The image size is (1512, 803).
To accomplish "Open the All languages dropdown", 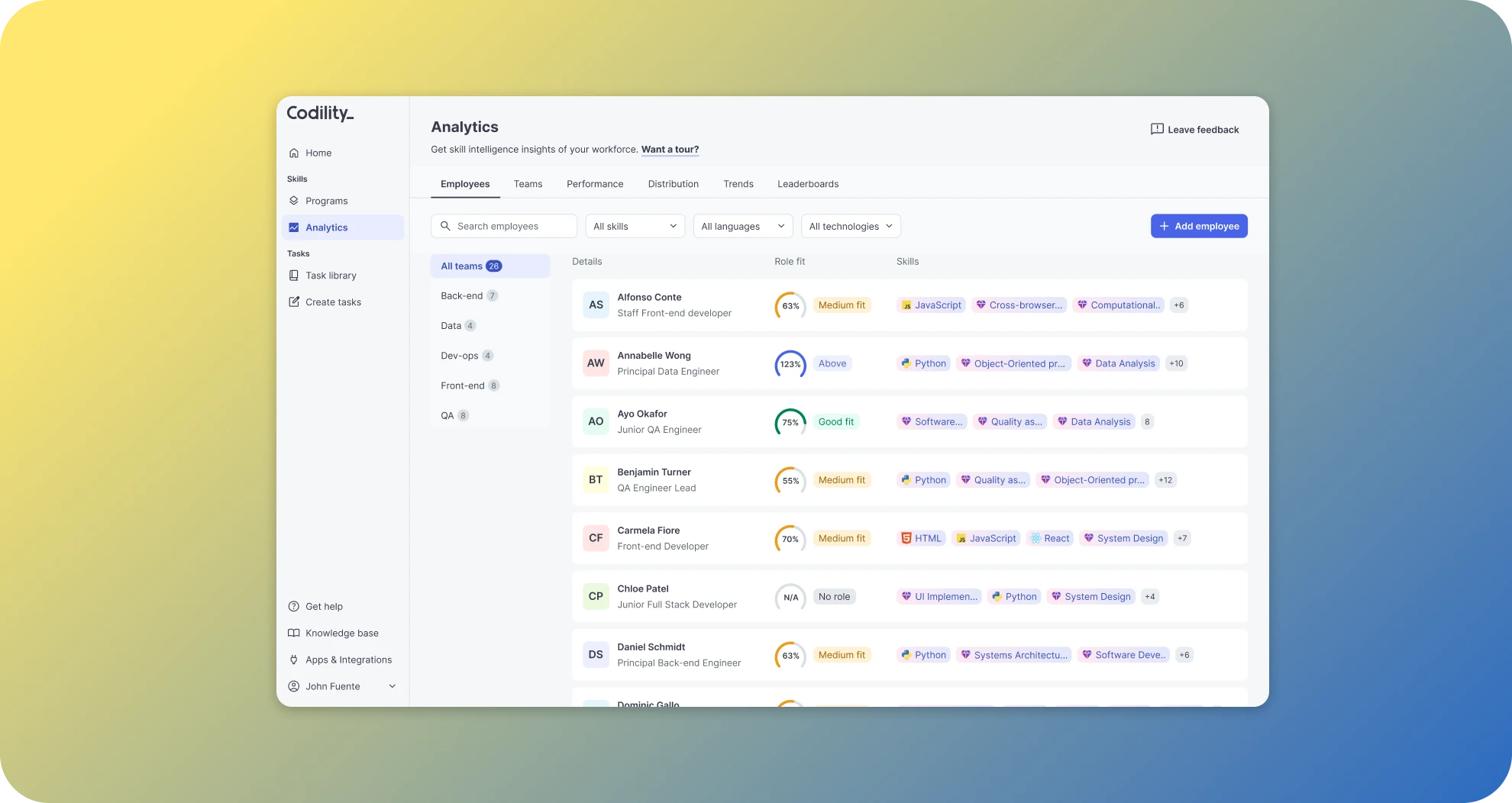I will [x=743, y=226].
